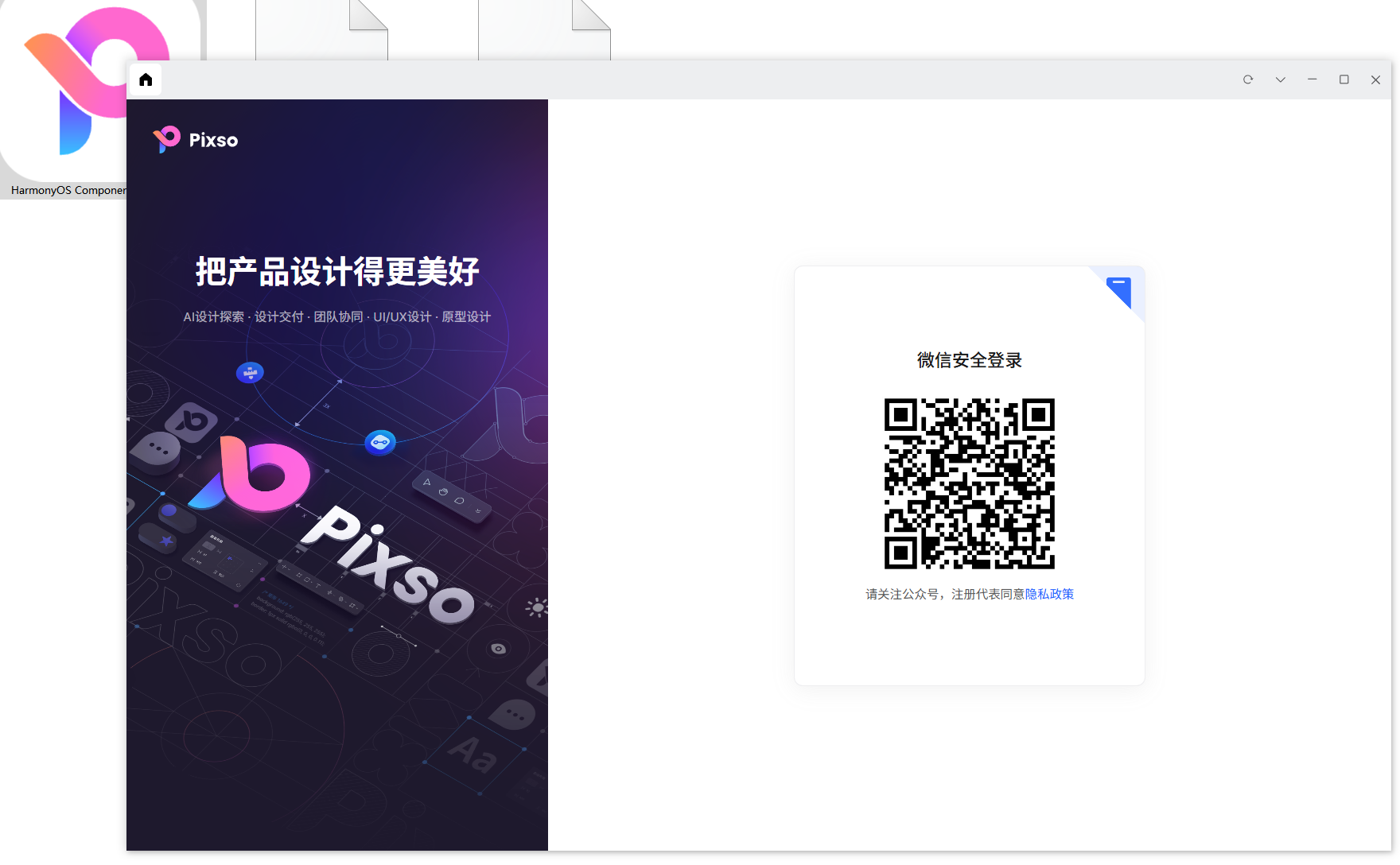Close the Pixso window
Image resolution: width=1400 pixels, height=865 pixels.
pyautogui.click(x=1375, y=80)
